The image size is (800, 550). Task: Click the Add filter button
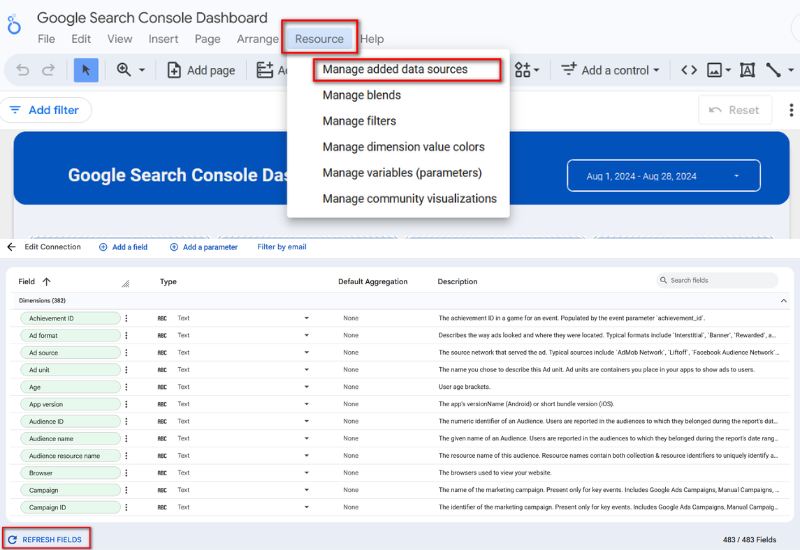click(x=45, y=110)
